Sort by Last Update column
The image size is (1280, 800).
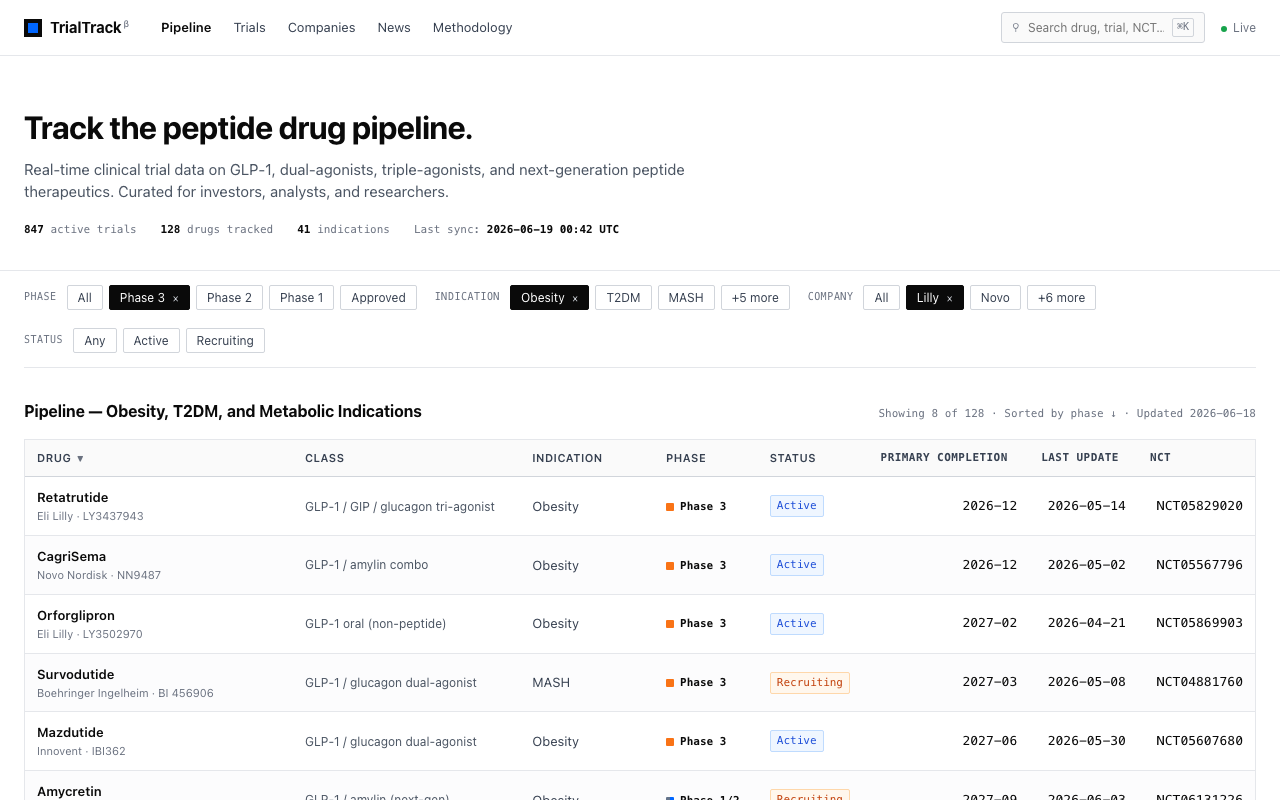1080,458
